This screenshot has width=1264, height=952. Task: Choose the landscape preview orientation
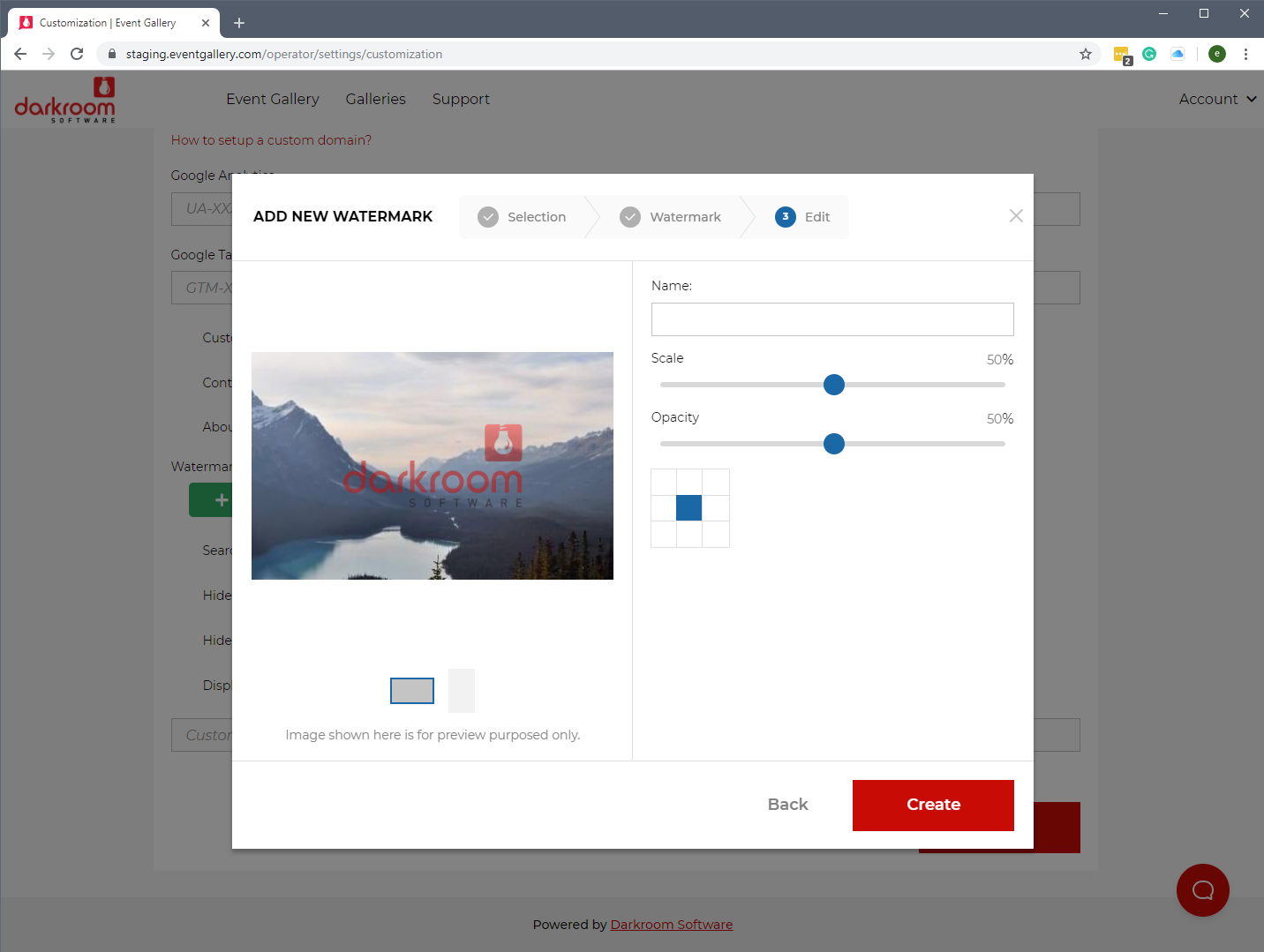click(412, 691)
